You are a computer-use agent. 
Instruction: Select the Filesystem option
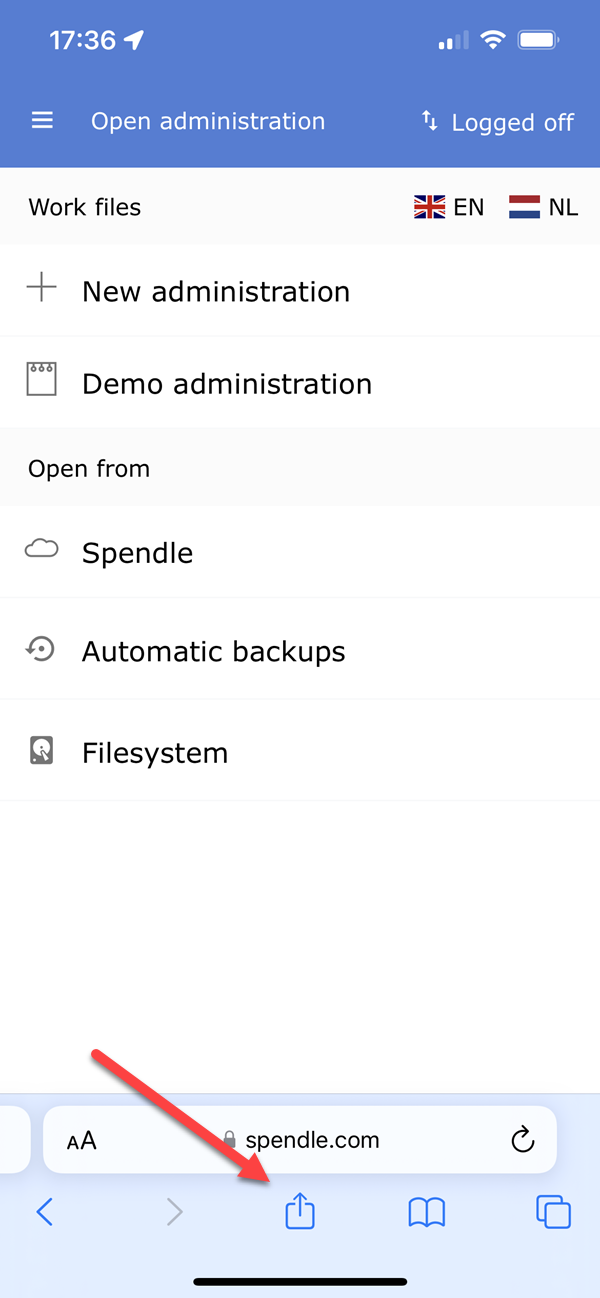tap(300, 752)
